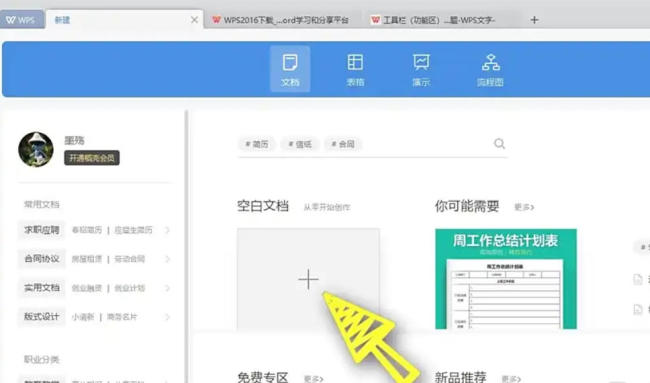This screenshot has width=650, height=383.
Task: Open the 求职应聘 category
Action: tap(42, 230)
